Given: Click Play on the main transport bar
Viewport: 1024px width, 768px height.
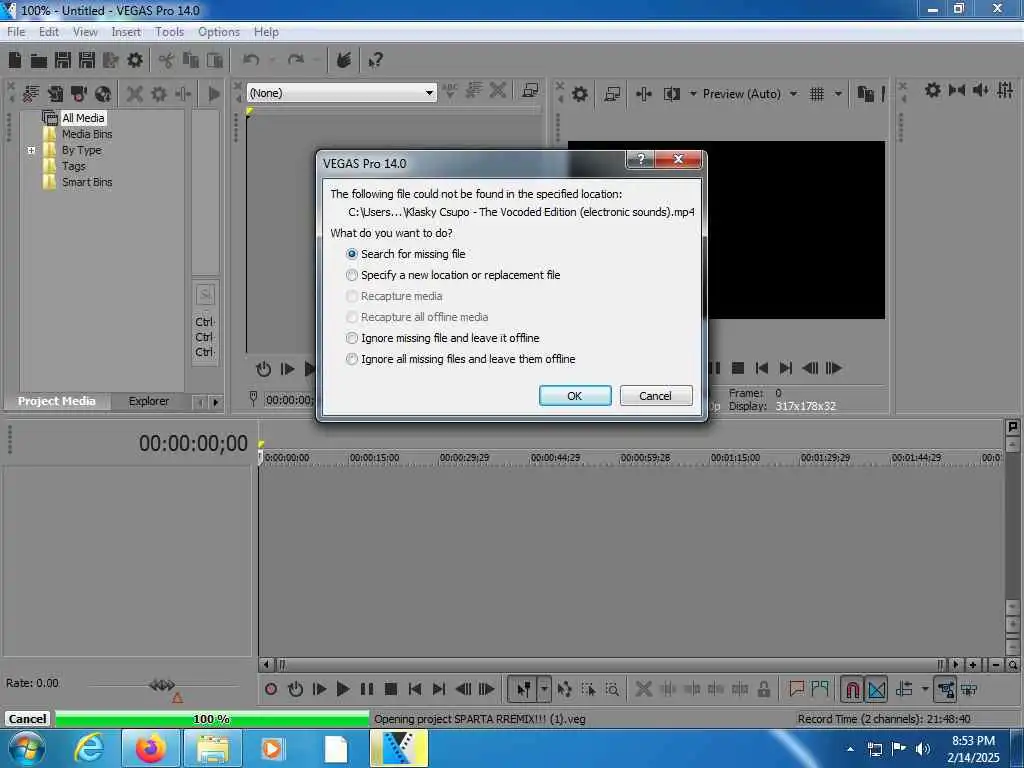Looking at the screenshot, I should (342, 689).
